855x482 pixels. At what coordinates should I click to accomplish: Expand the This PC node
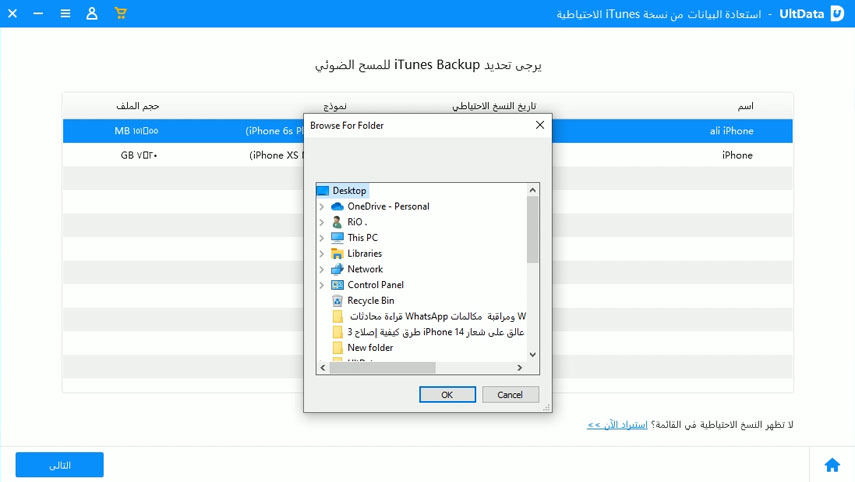322,238
